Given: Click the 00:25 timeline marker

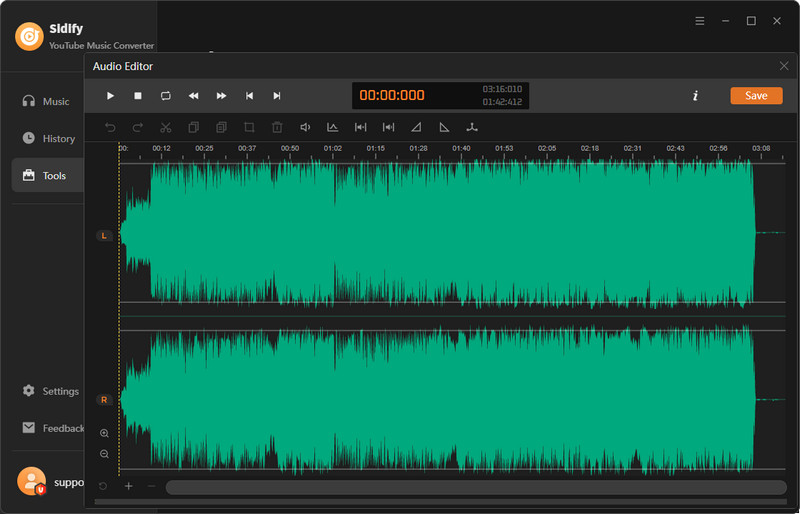Looking at the screenshot, I should point(204,148).
